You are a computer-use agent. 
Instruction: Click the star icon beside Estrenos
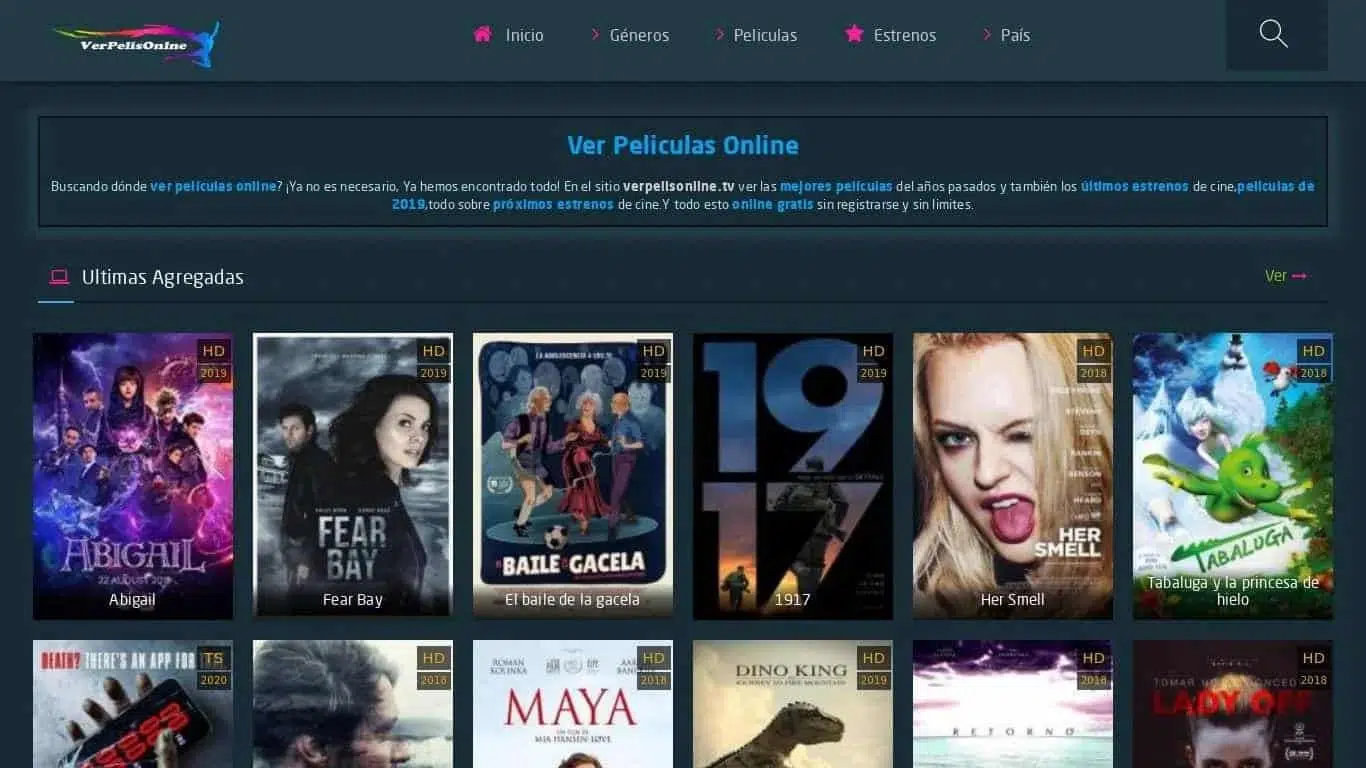pos(854,34)
